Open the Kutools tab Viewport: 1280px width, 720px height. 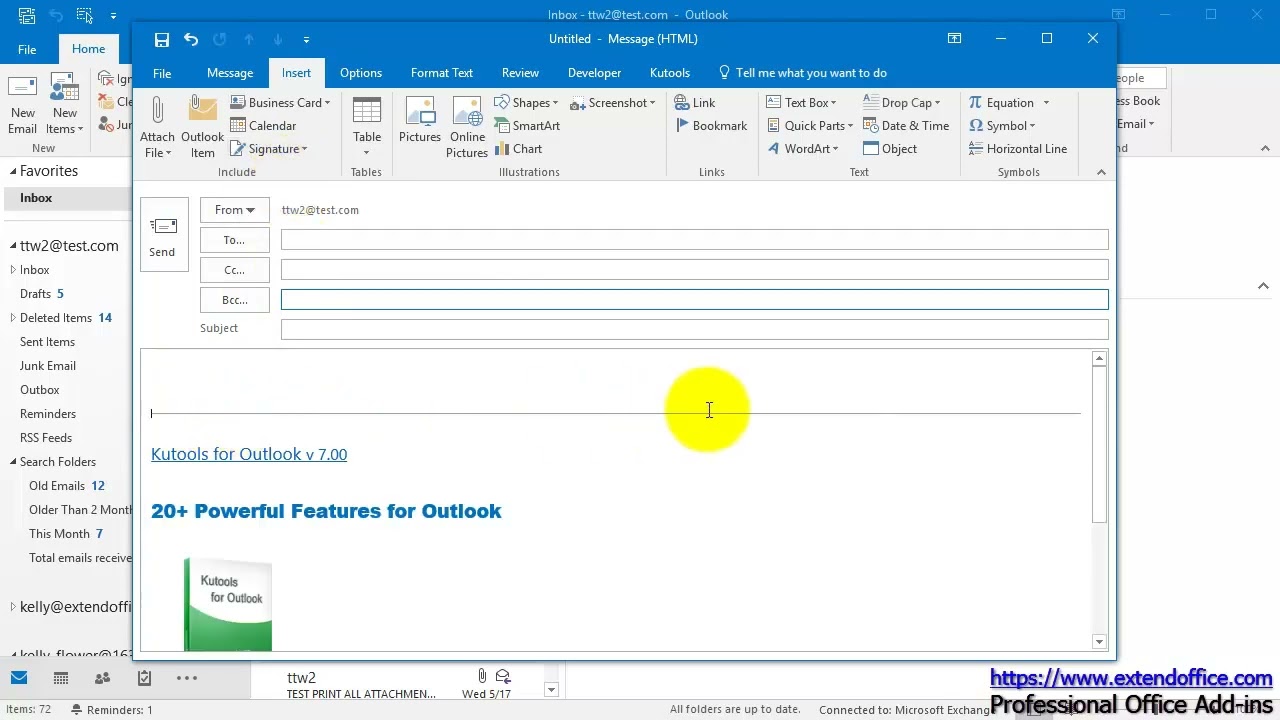pos(670,73)
